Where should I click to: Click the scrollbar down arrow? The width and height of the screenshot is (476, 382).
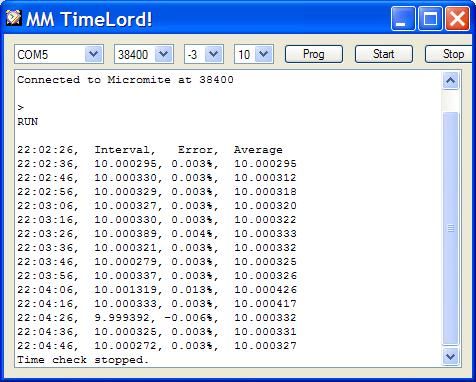451,357
